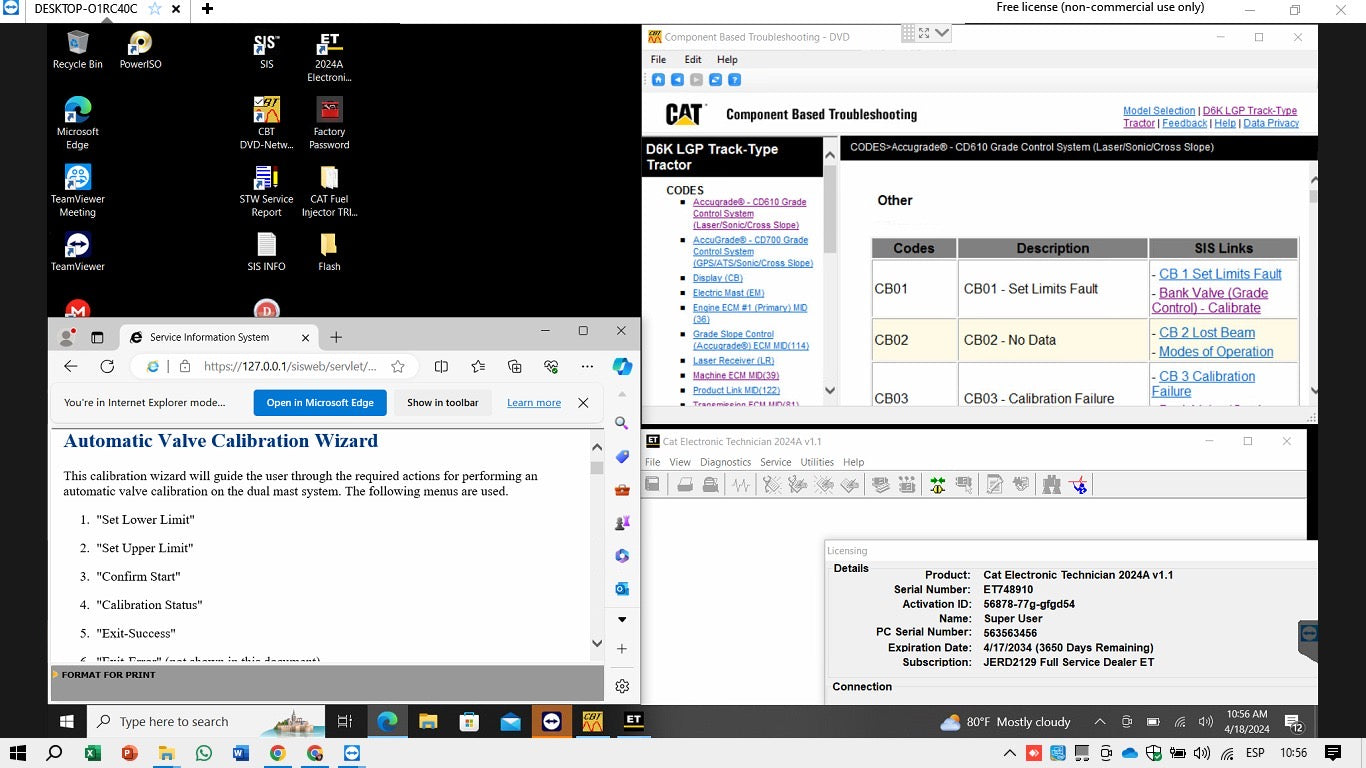
Task: Click the notes/report icon in Cat ET toolbar
Action: click(993, 484)
